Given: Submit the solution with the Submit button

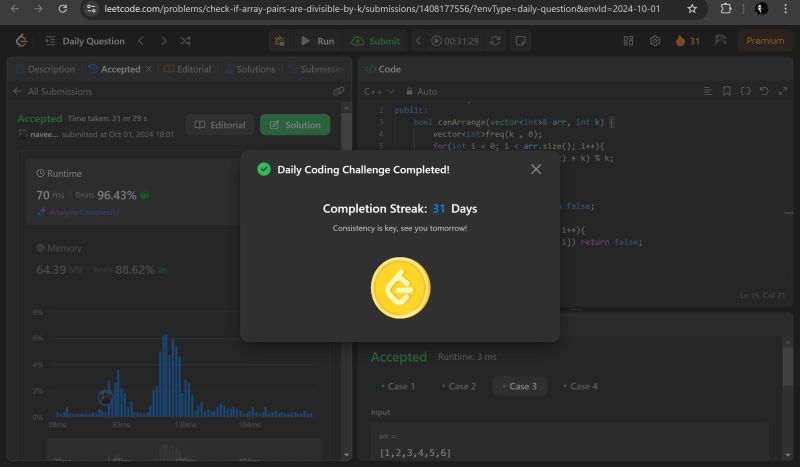Looking at the screenshot, I should (x=376, y=41).
